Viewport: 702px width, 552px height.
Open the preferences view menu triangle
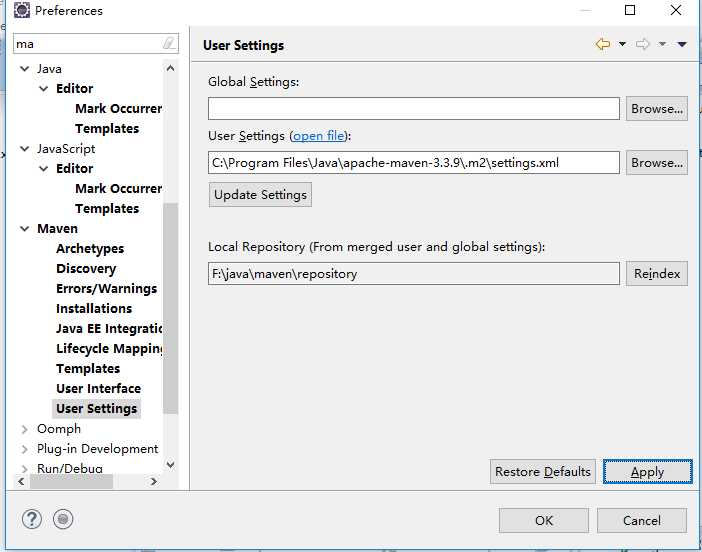pyautogui.click(x=682, y=44)
